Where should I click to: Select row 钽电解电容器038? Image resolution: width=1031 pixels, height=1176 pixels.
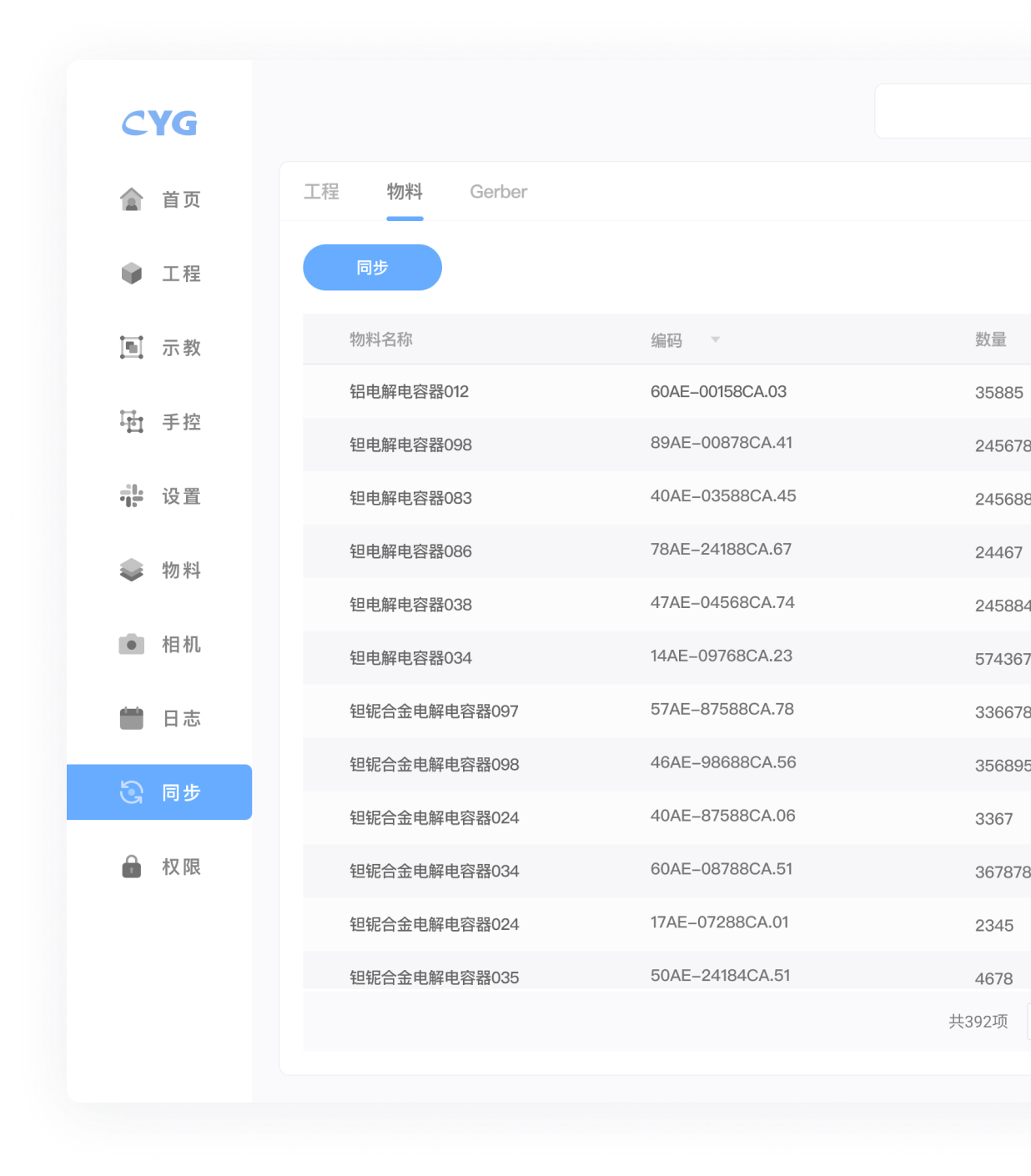[667, 605]
